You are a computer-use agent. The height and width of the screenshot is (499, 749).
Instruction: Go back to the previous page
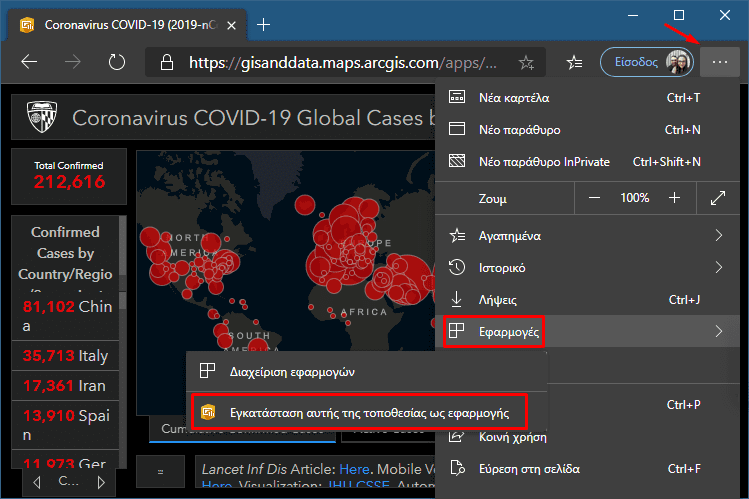[29, 62]
